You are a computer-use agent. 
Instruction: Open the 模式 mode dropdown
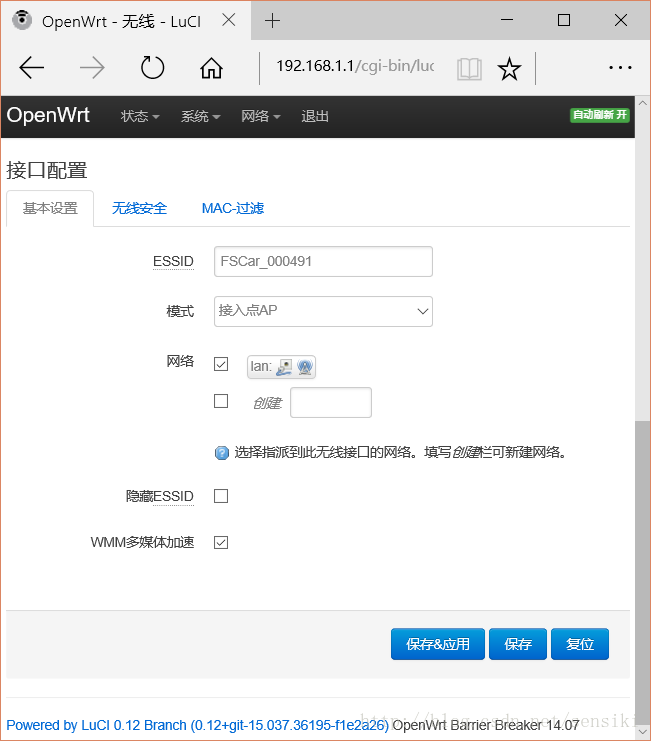click(x=323, y=311)
